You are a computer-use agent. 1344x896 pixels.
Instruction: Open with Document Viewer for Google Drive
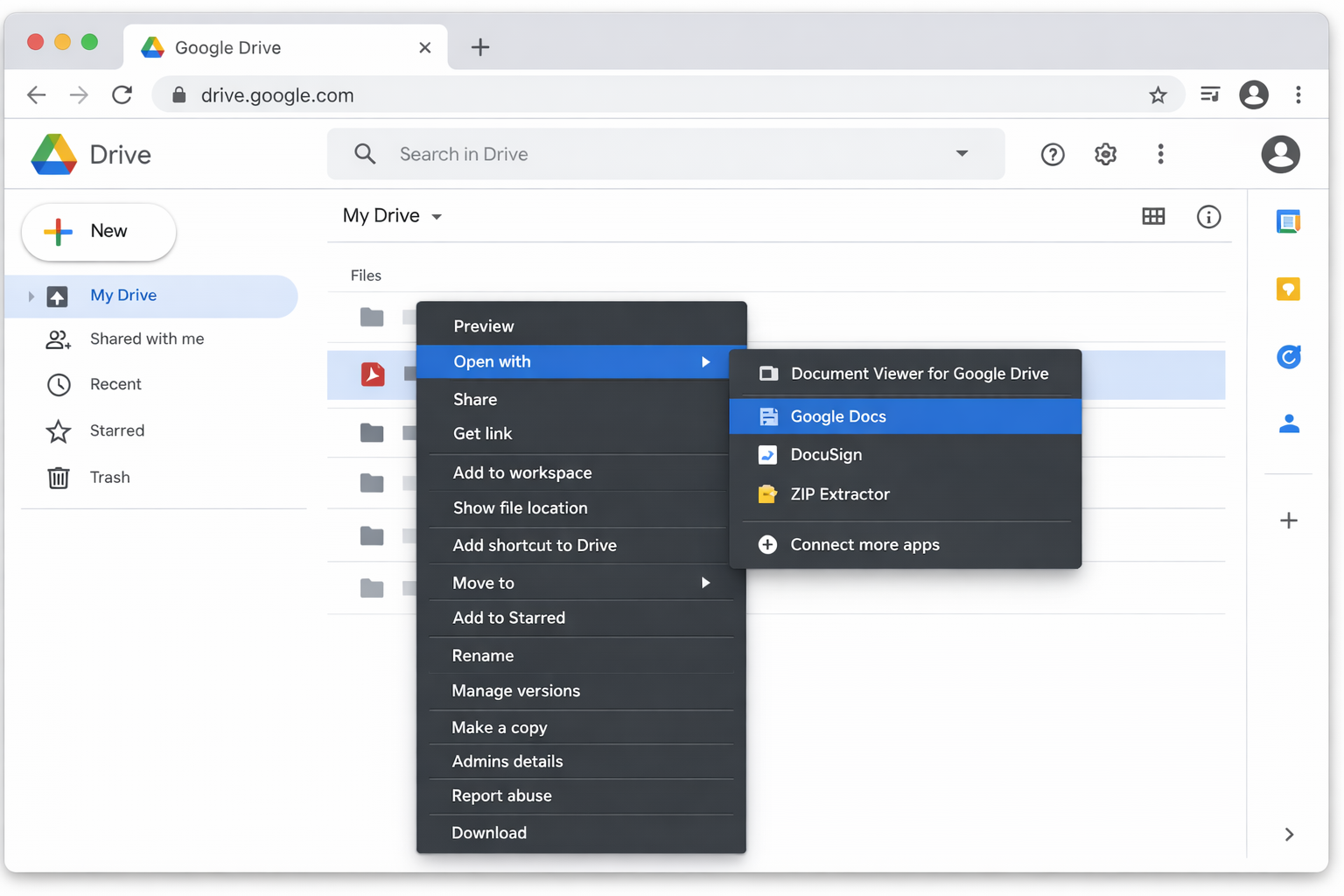coord(906,374)
